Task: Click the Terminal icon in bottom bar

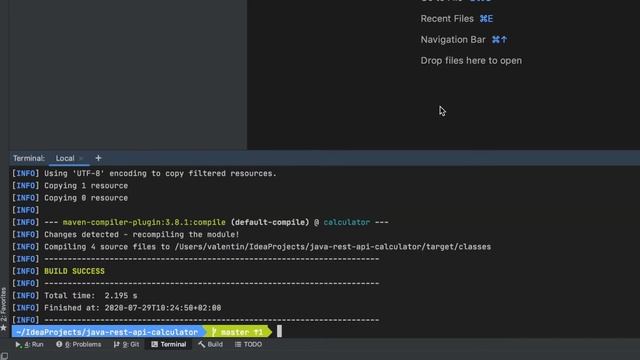Action: coord(154,344)
